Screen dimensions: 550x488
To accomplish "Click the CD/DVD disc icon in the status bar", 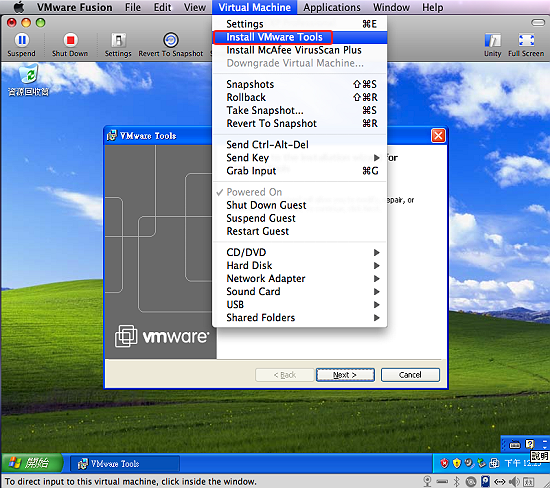I will 471,481.
